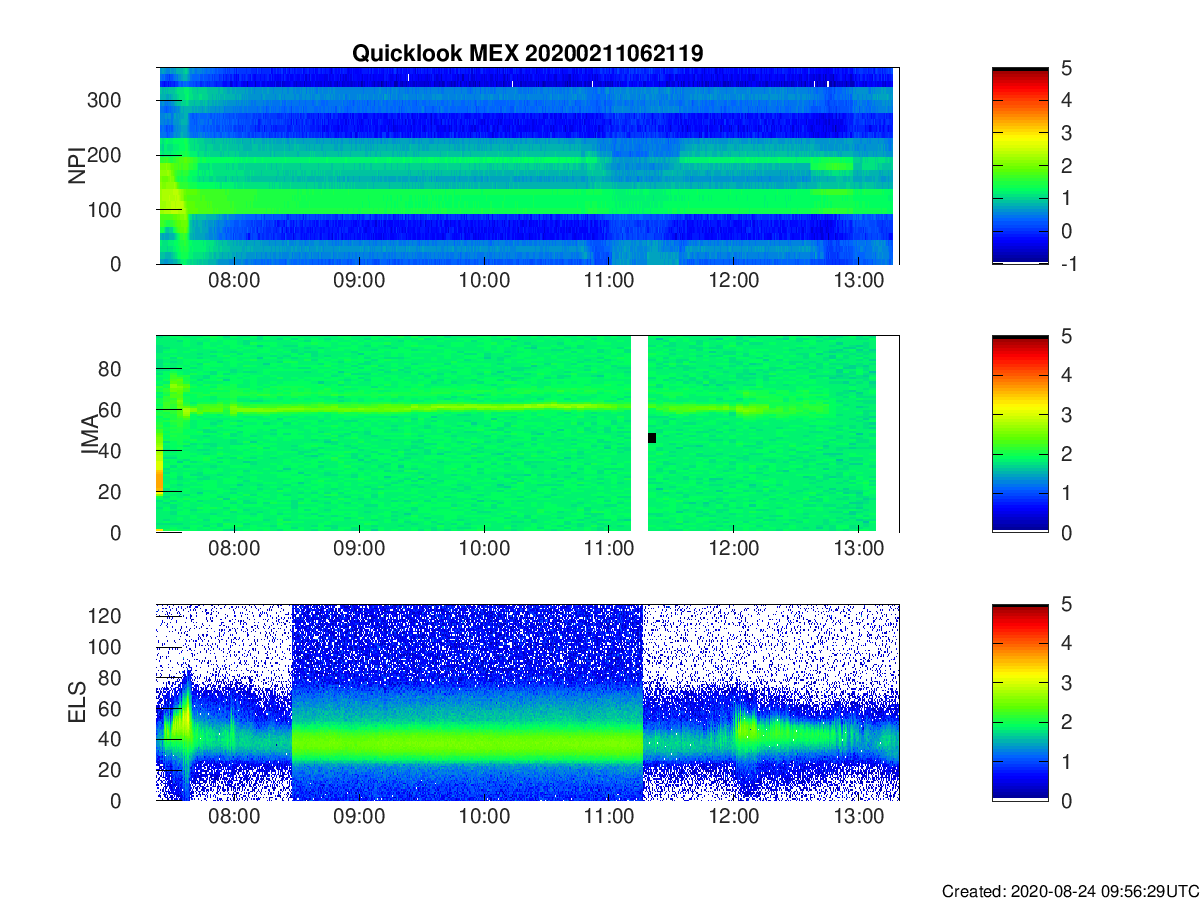Click the NPI spectrogram plot area
Viewport: 1200px width, 900px height.
point(528,166)
